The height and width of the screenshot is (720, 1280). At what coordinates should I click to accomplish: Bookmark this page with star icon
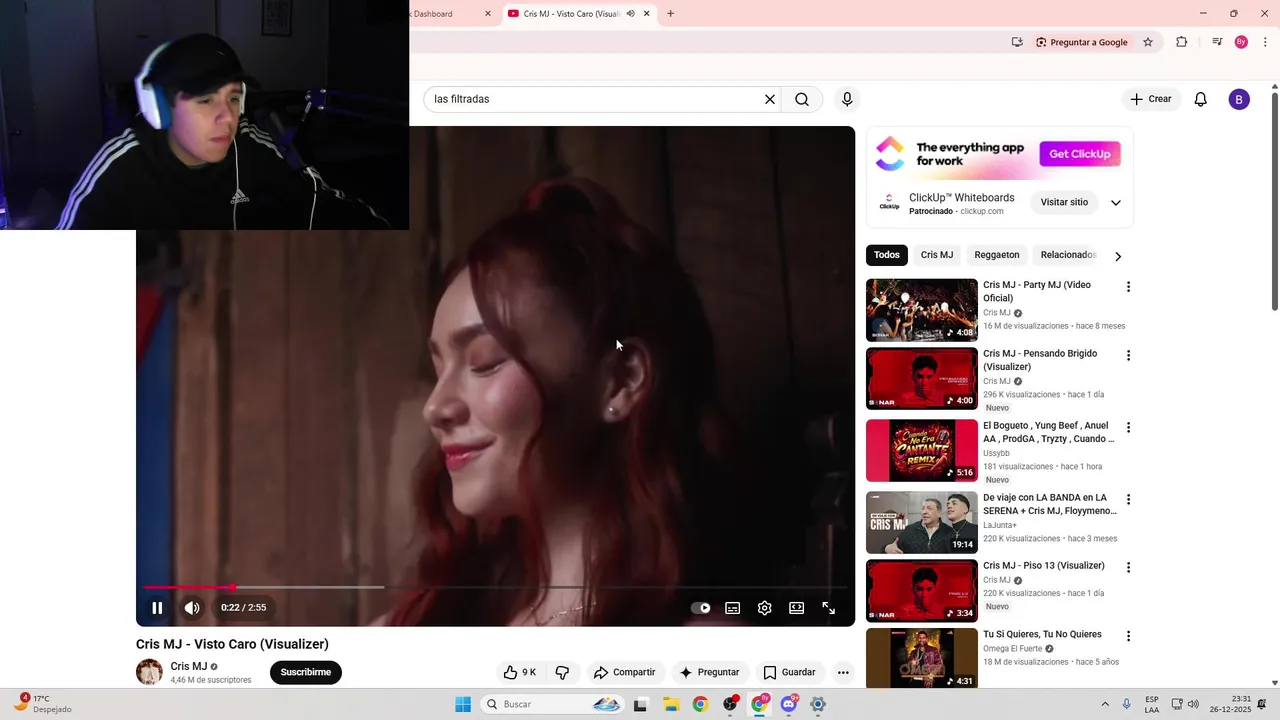click(1148, 42)
